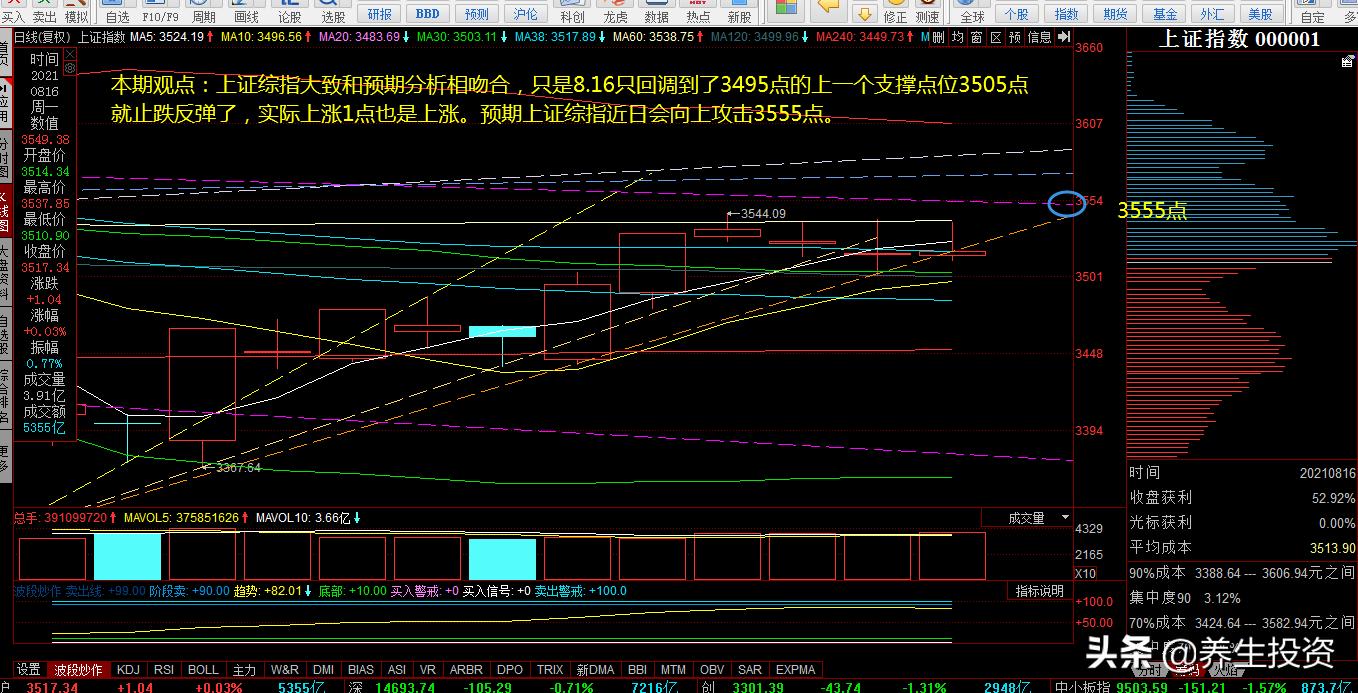Open the 全球 global markets tool
The image size is (1358, 693).
point(971,12)
